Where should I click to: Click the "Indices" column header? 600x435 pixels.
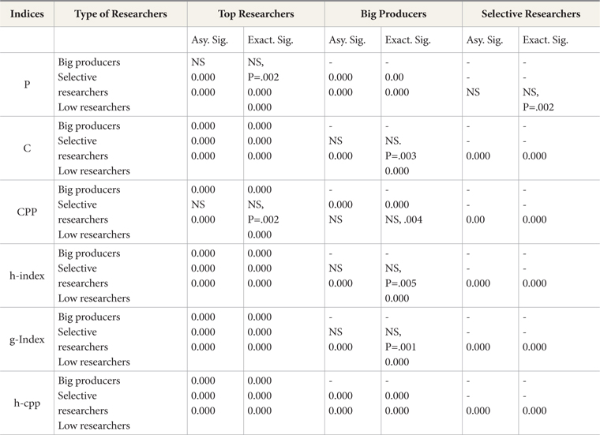point(27,15)
